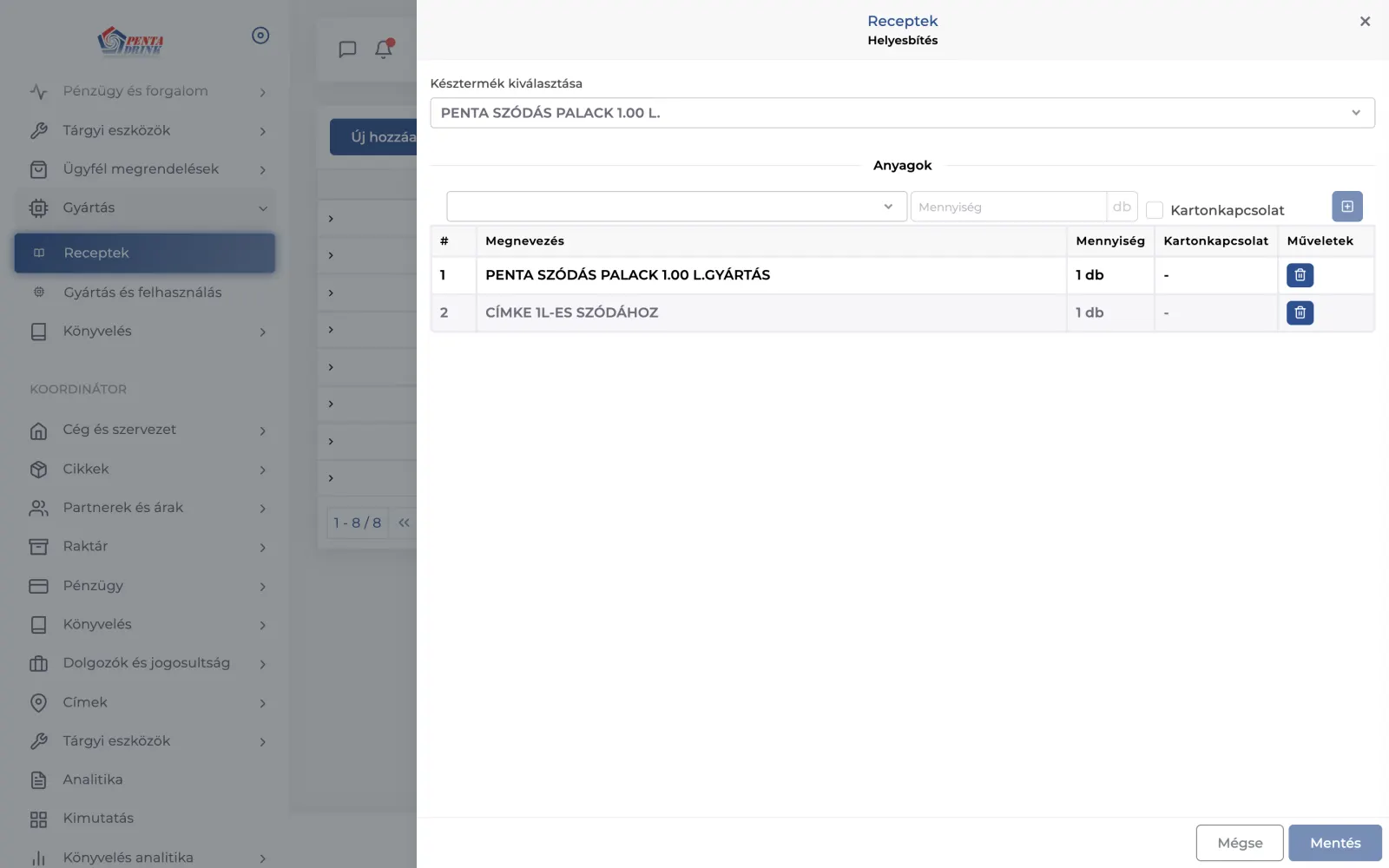Click the Kartonkapcsolat column header
The width and height of the screenshot is (1389, 868).
pyautogui.click(x=1215, y=241)
